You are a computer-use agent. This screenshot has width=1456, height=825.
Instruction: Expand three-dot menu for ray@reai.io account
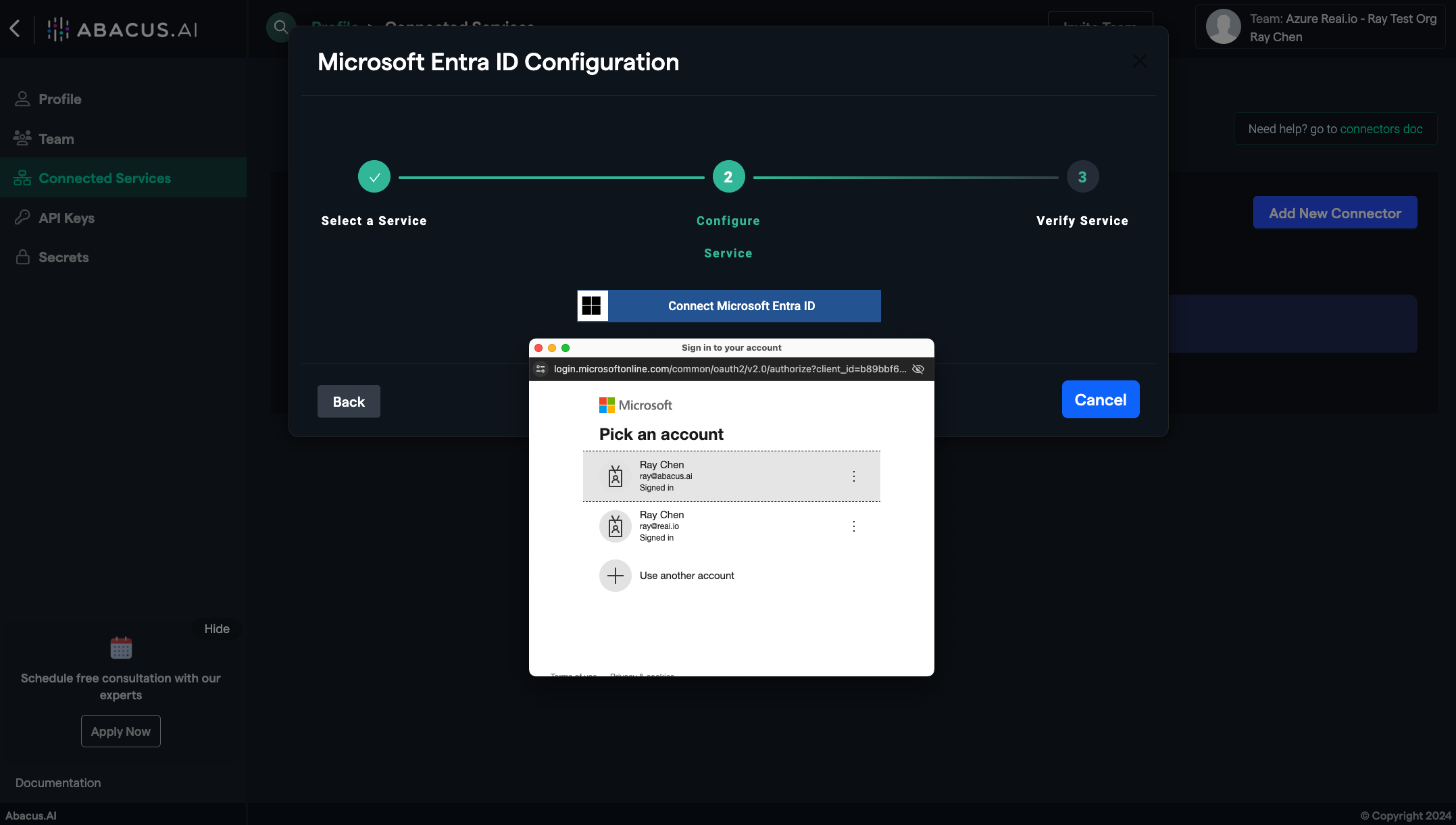(853, 526)
